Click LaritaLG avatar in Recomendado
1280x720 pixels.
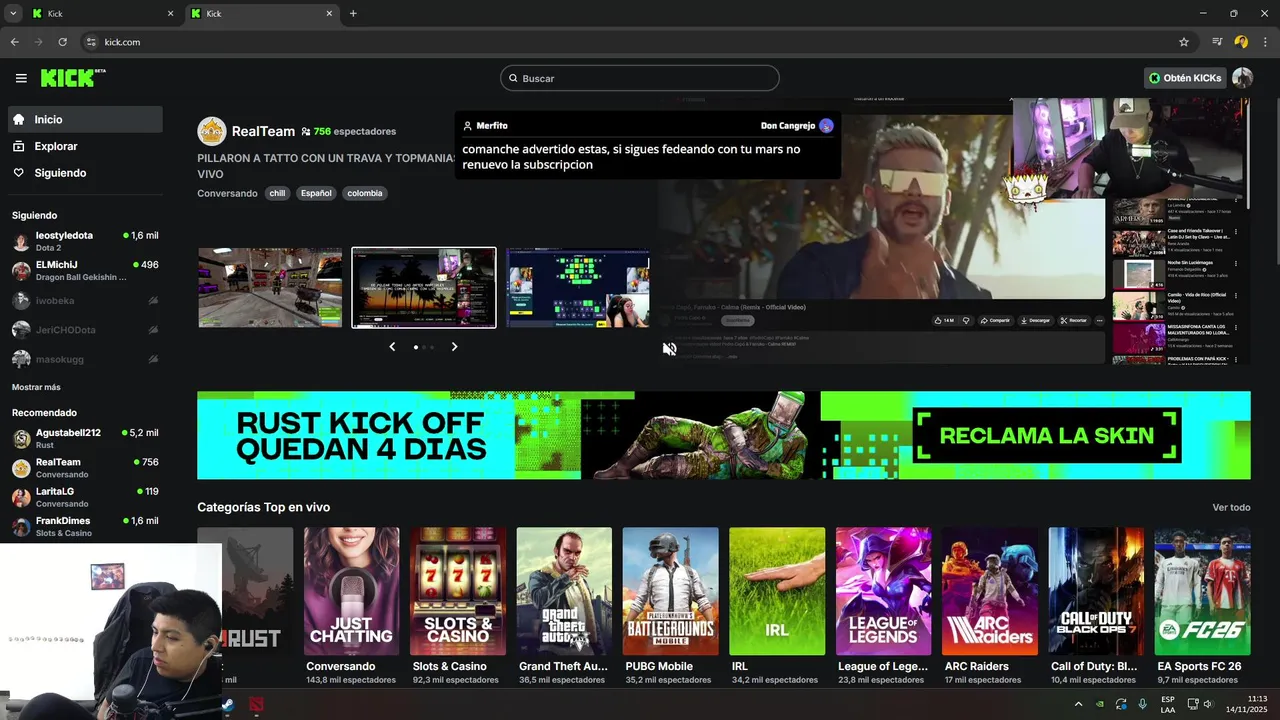[21, 497]
